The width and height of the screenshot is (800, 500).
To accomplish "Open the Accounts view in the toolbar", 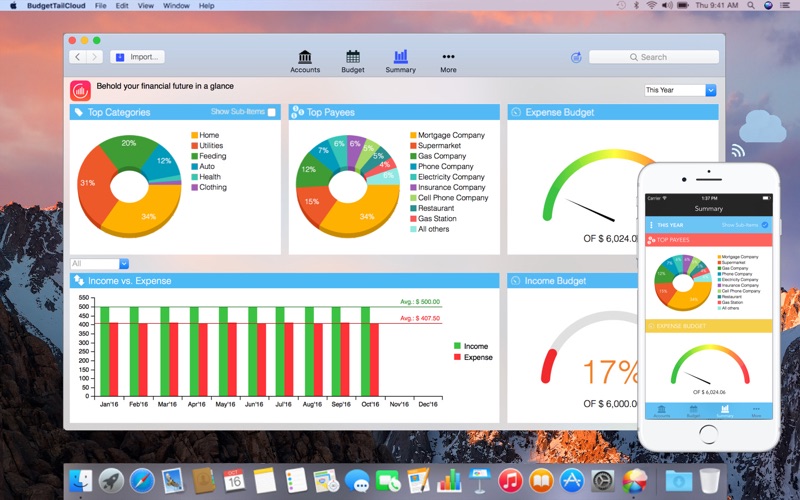I will (x=305, y=62).
